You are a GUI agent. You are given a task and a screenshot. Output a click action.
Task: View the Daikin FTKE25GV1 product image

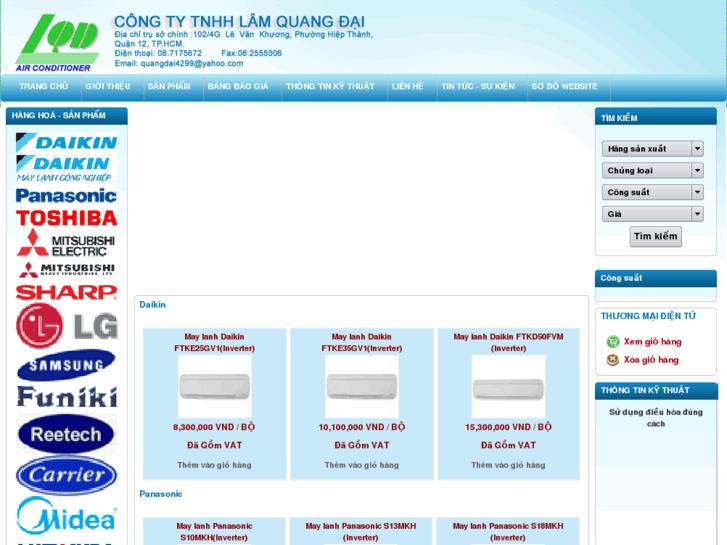click(x=215, y=387)
